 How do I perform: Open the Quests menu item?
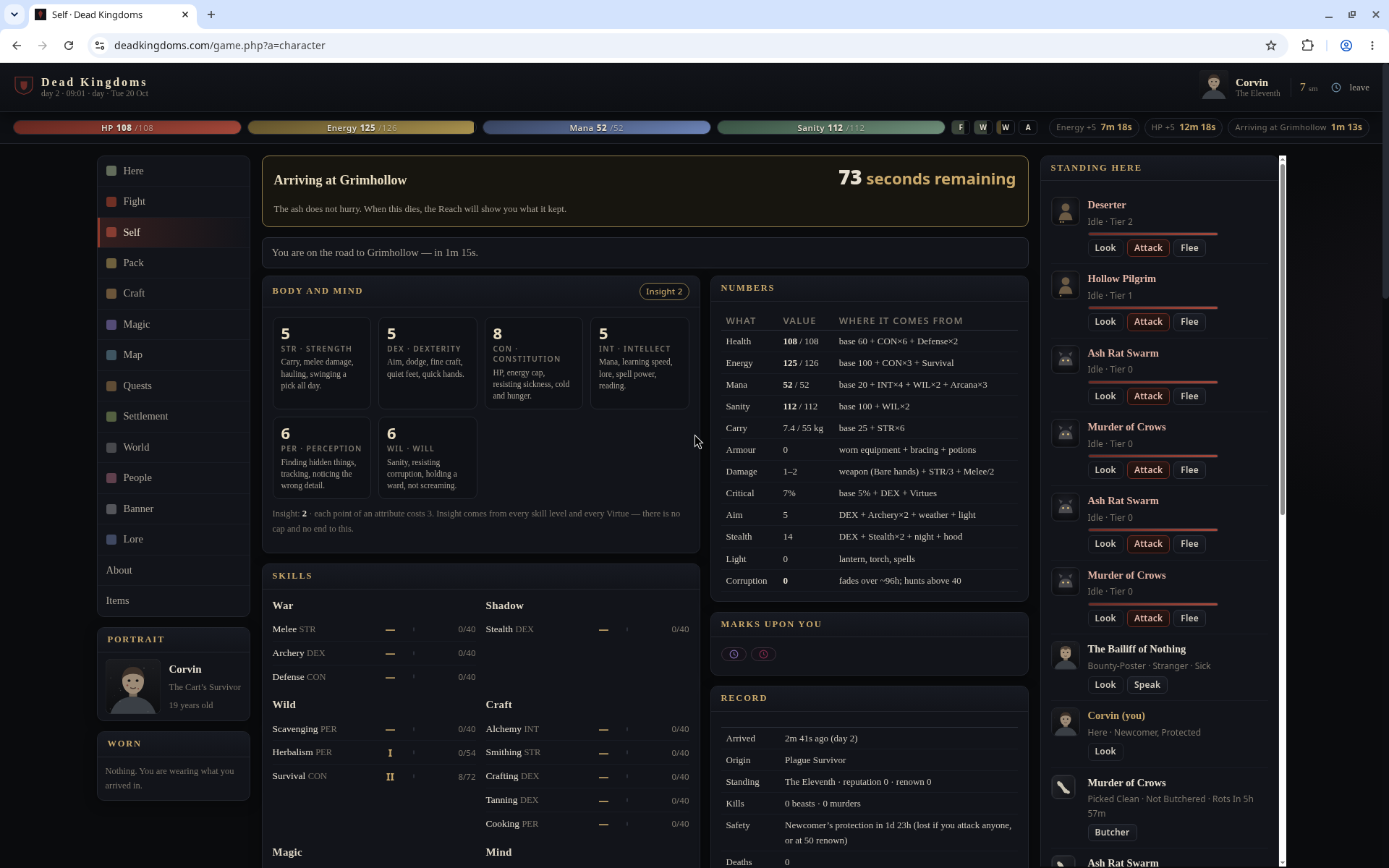(x=174, y=386)
